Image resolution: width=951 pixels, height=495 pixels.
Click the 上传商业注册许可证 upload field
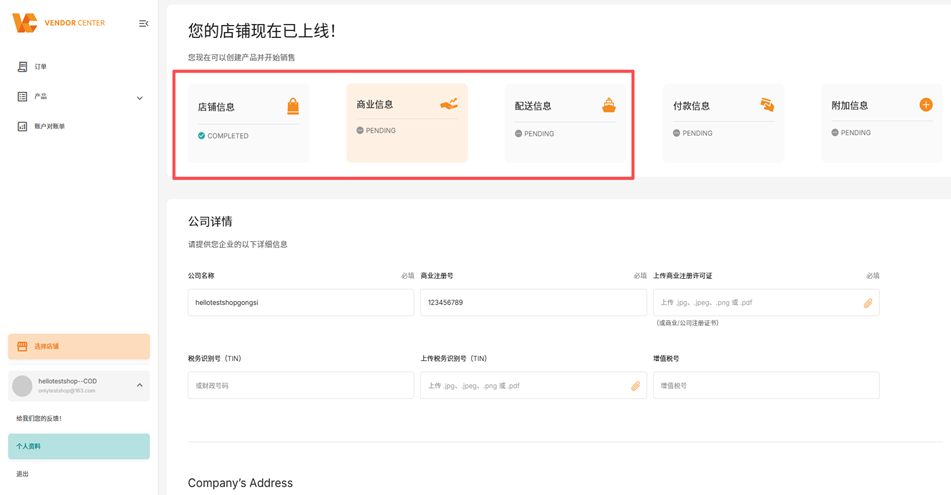(x=766, y=302)
